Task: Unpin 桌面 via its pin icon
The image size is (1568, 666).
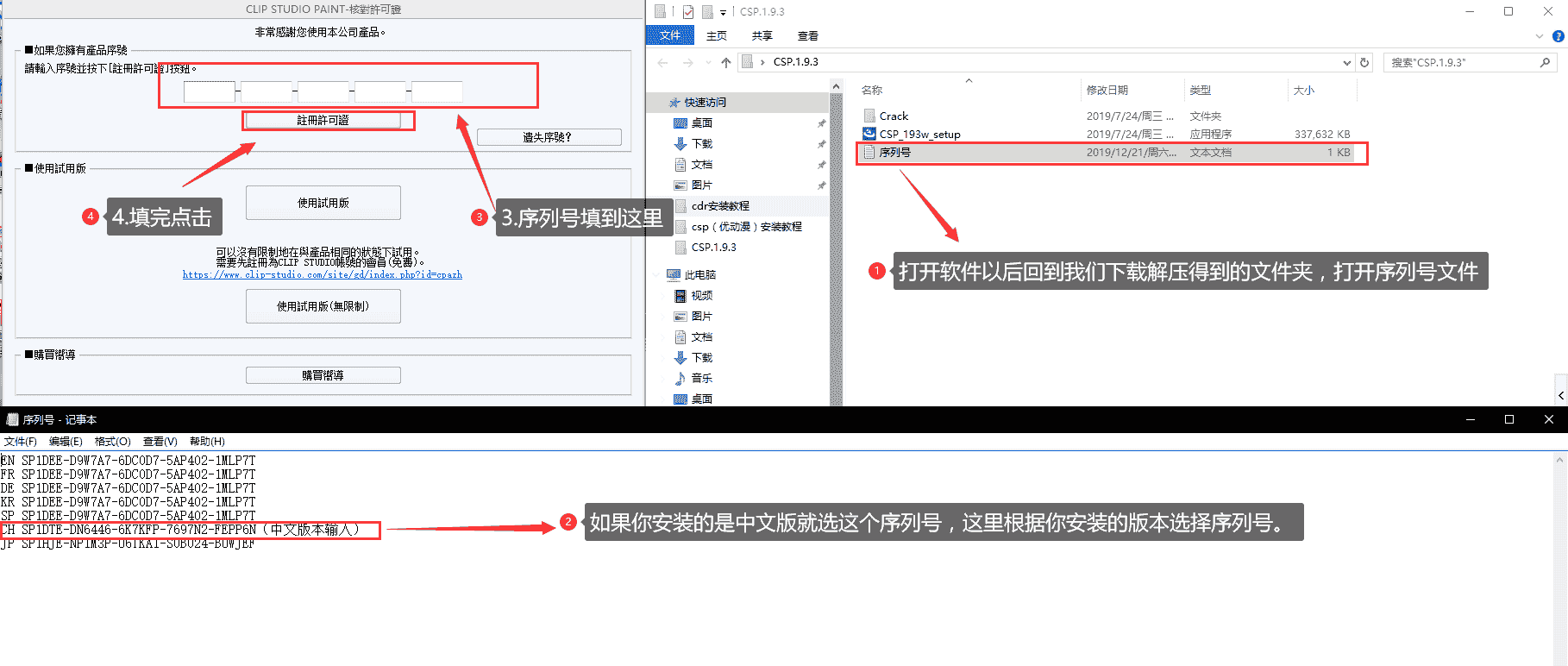Action: (x=821, y=123)
